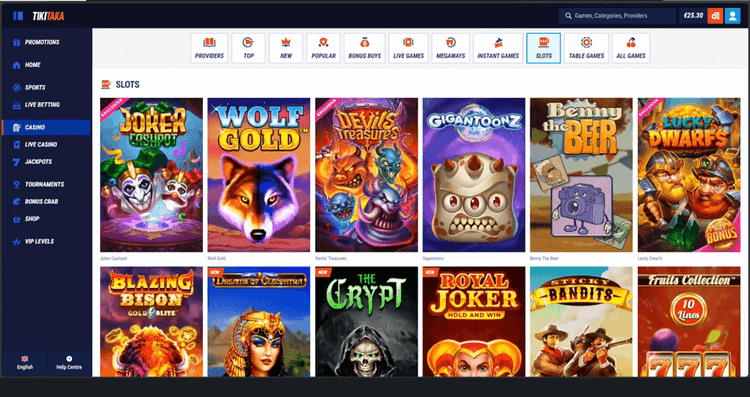
Task: Select the Popular category tab
Action: 323,48
